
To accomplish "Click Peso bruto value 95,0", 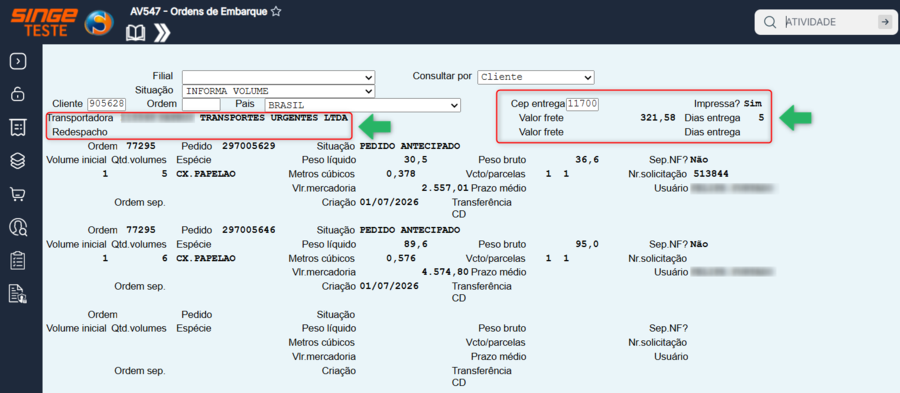I will point(587,244).
